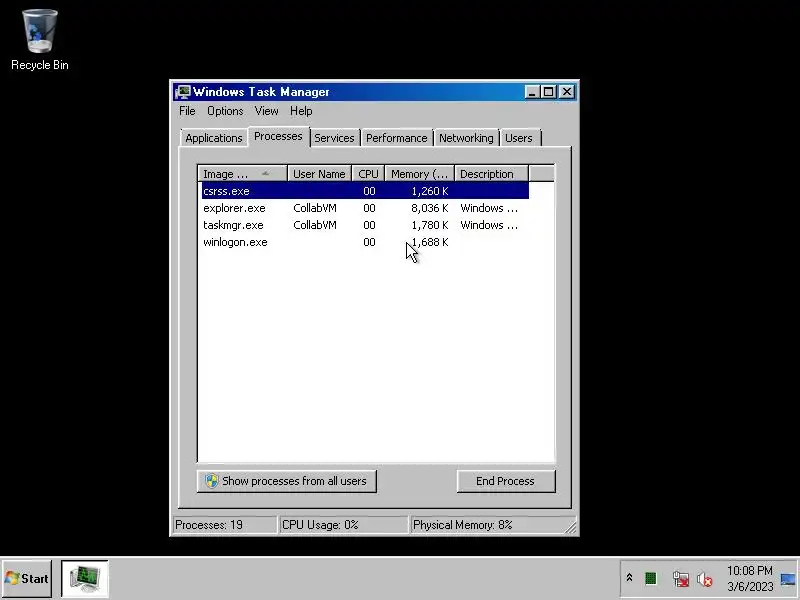Open the View menu

[266, 111]
